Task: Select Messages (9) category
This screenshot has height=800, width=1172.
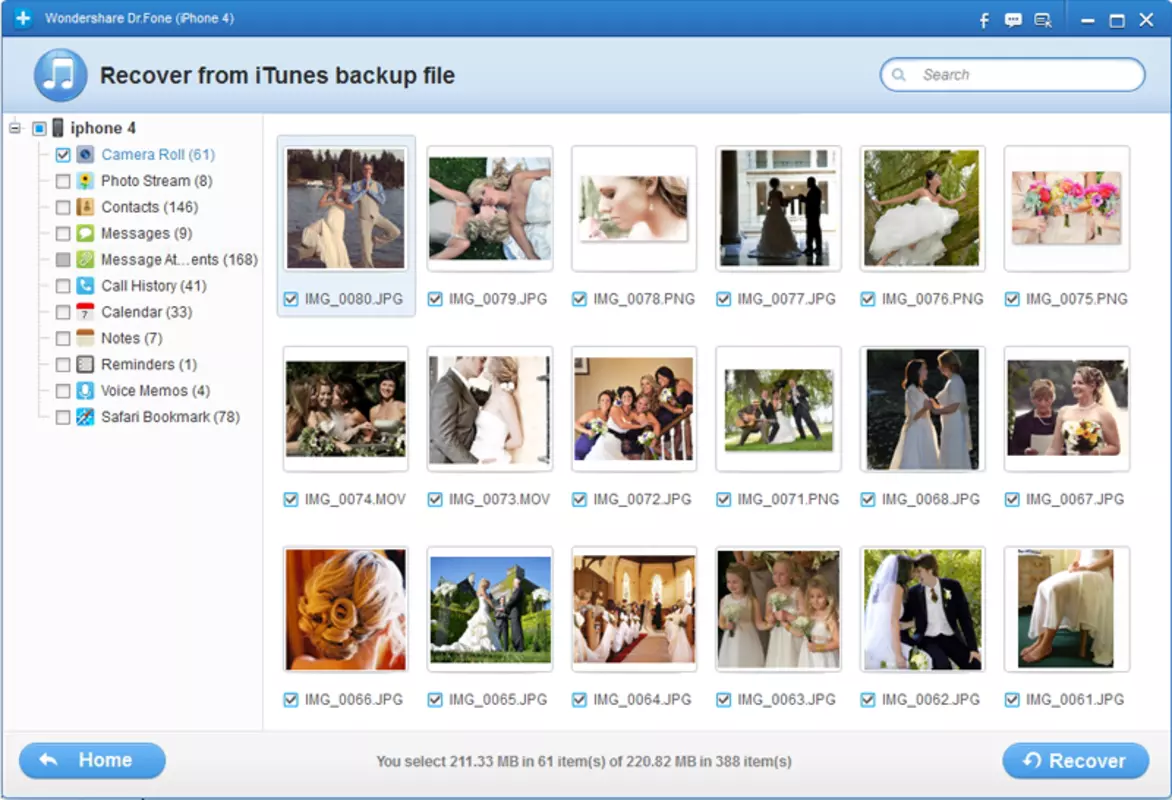Action: 146,233
